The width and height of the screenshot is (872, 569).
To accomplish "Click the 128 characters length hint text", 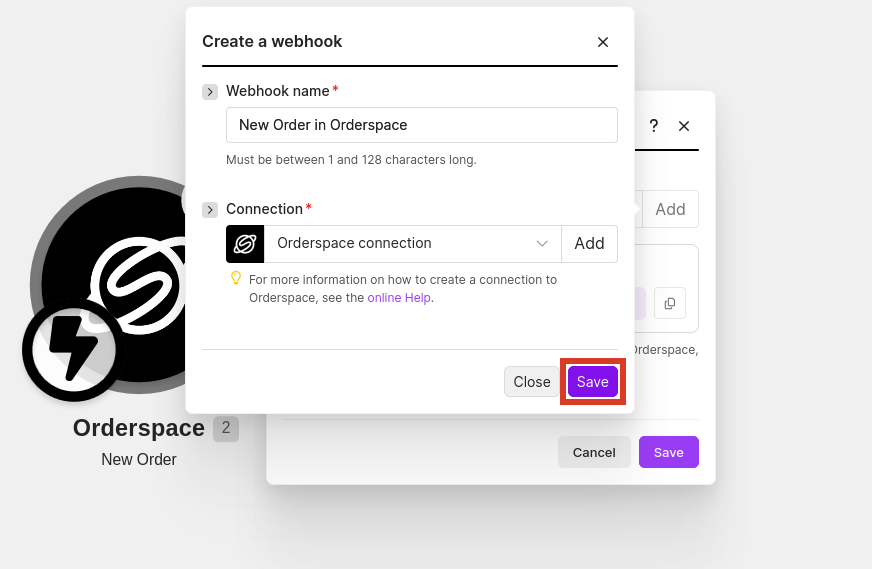I will [351, 160].
